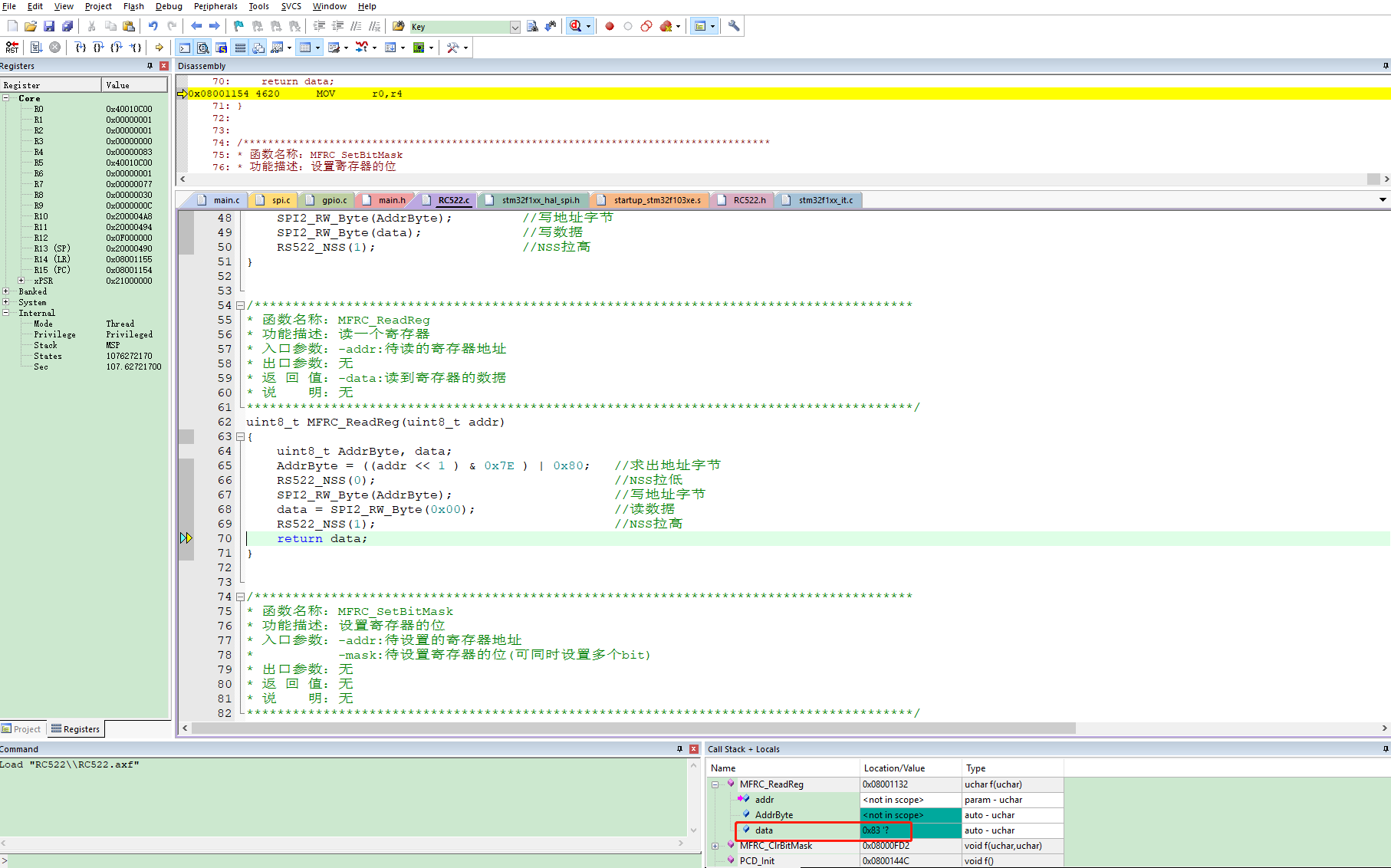Click the Type column header in Call Stack
Screen dimensions: 1391x868
click(1012, 768)
